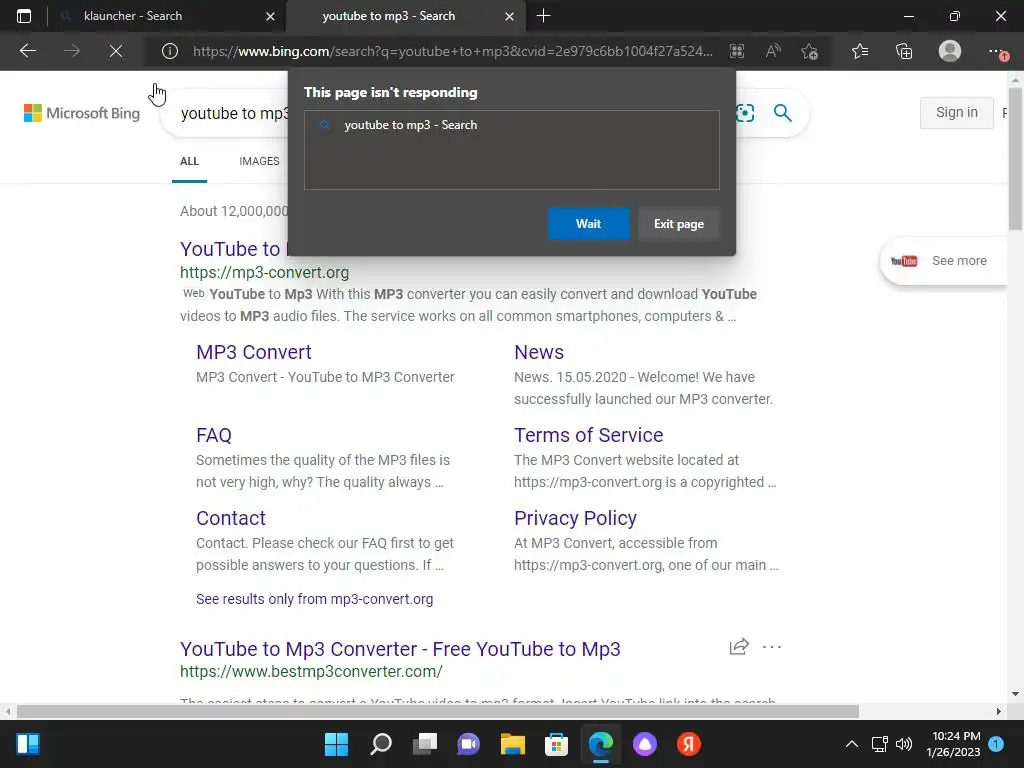Click the Wait button in dialog
Screen dimensions: 1024x768
click(588, 224)
